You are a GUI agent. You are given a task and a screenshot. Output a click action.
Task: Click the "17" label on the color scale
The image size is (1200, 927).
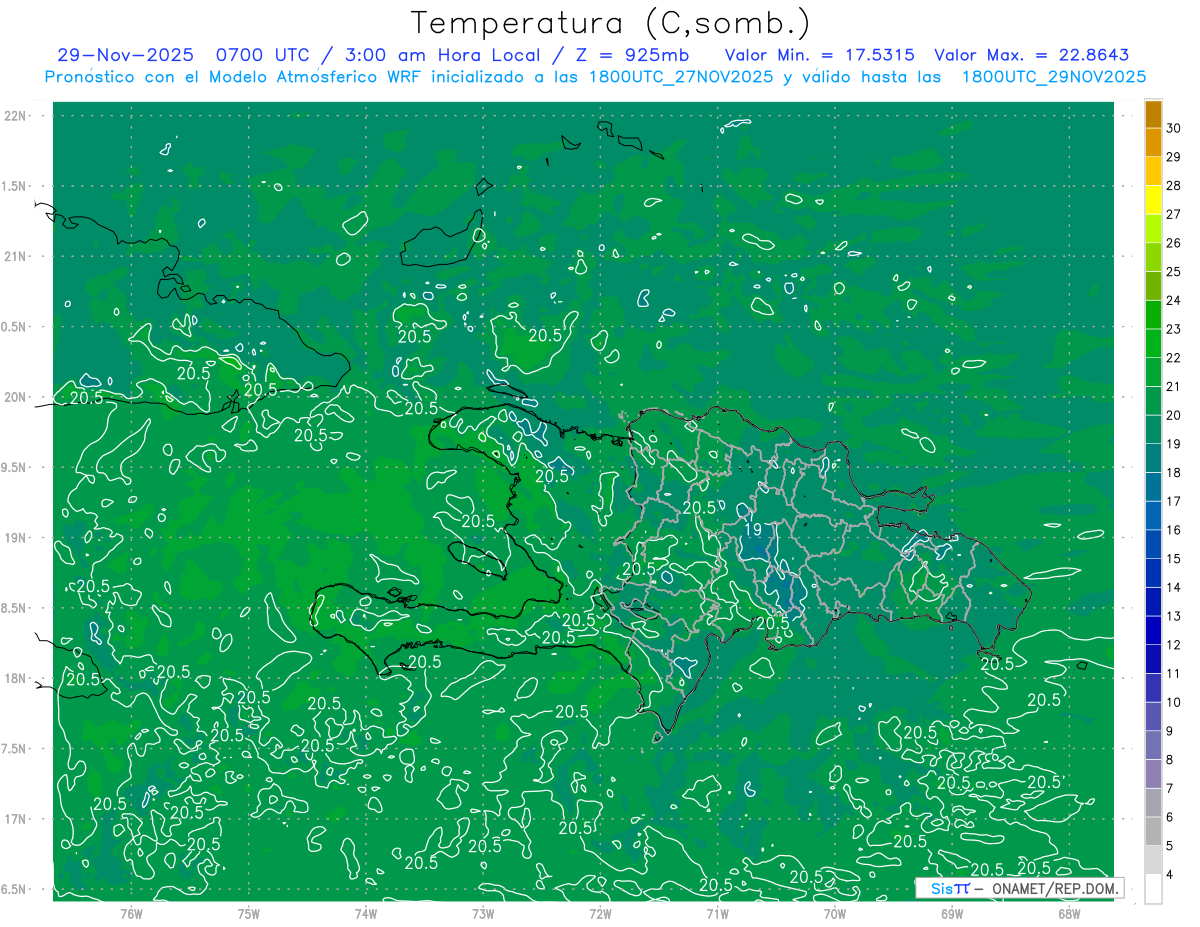click(1174, 502)
